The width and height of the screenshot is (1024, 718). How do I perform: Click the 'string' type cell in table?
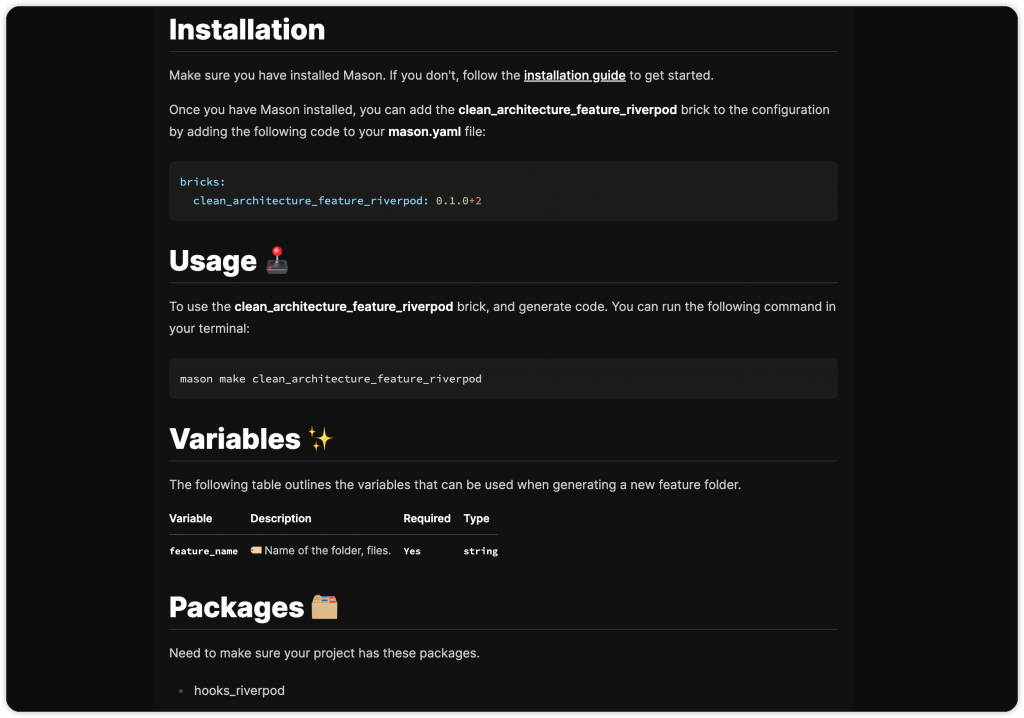click(x=480, y=551)
